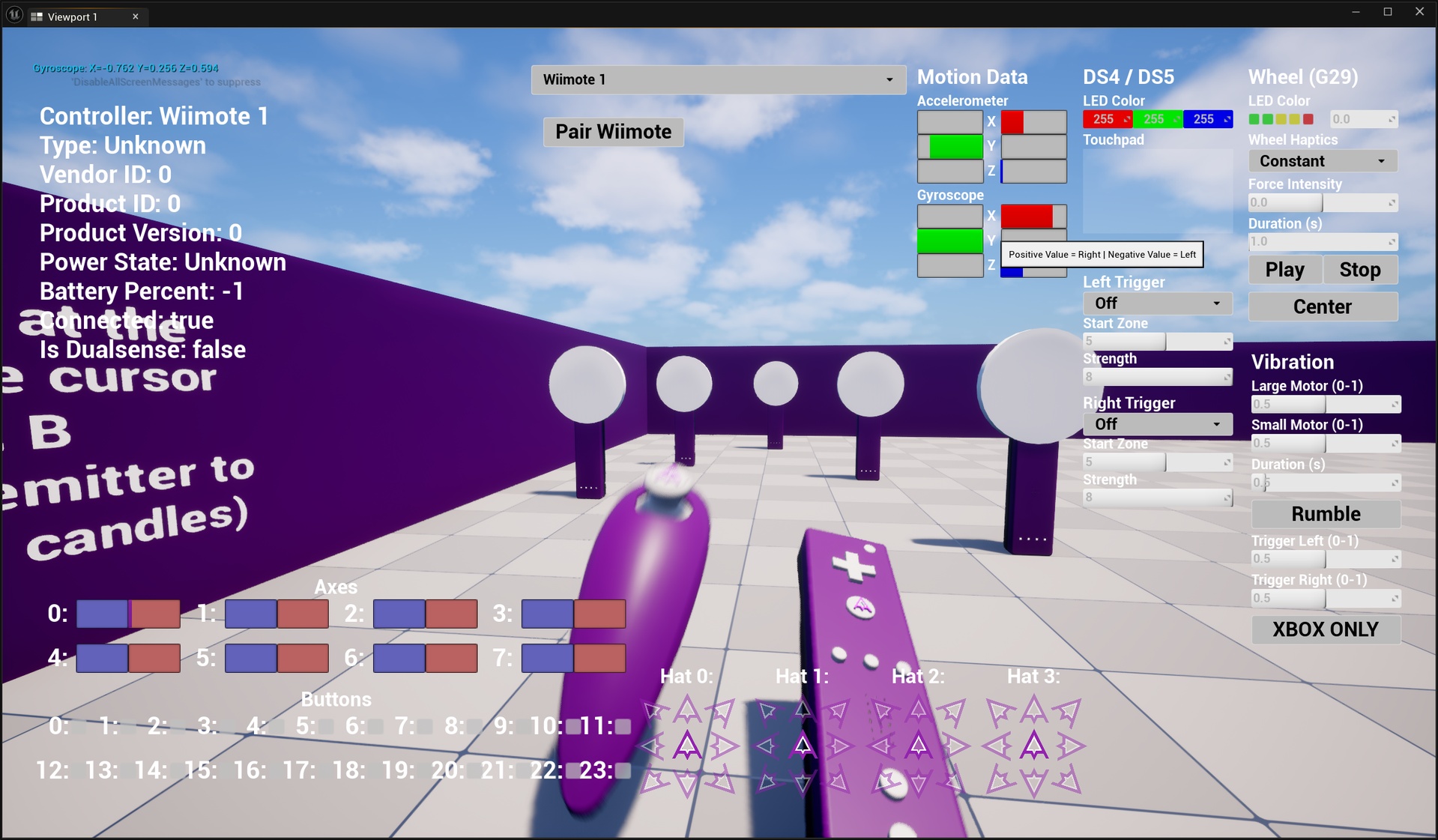Image resolution: width=1438 pixels, height=840 pixels.
Task: Click the Axis 7 indicator bar
Action: 573,658
